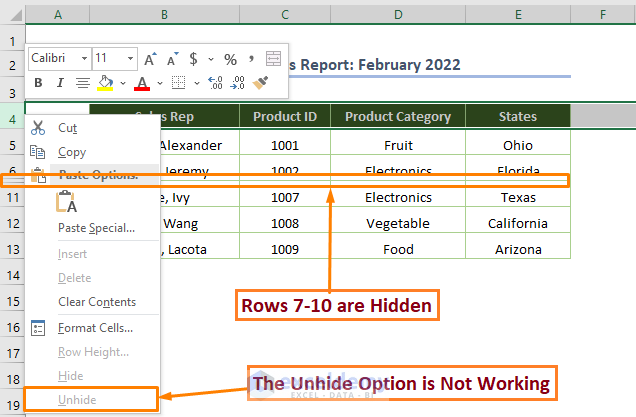The image size is (636, 417).
Task: Click Merge and Center icon
Action: tap(273, 59)
